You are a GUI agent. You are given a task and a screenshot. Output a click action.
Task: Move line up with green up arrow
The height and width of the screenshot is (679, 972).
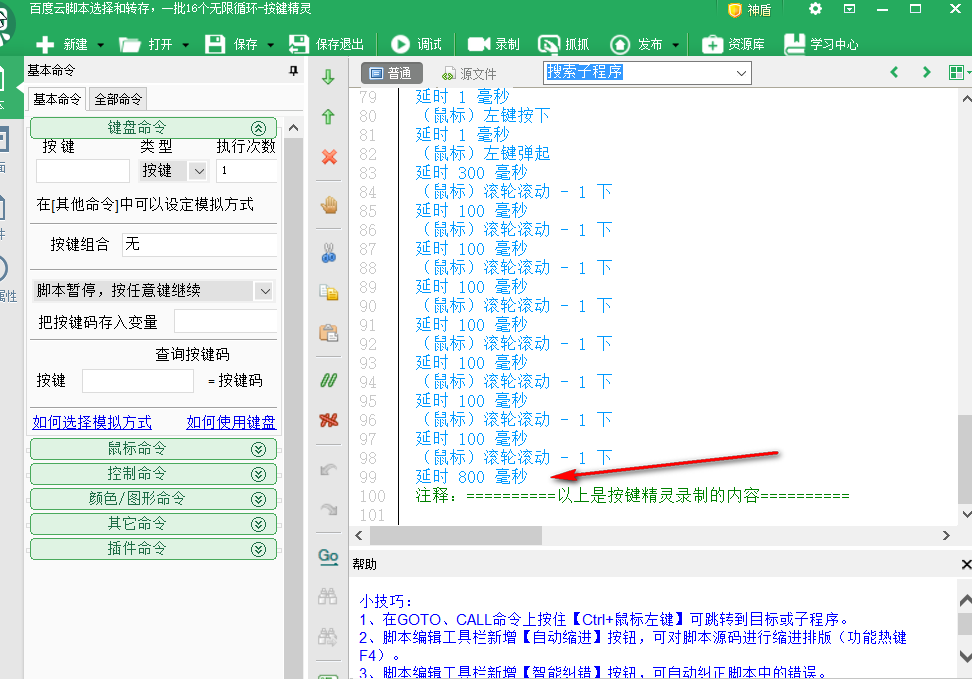pos(329,117)
